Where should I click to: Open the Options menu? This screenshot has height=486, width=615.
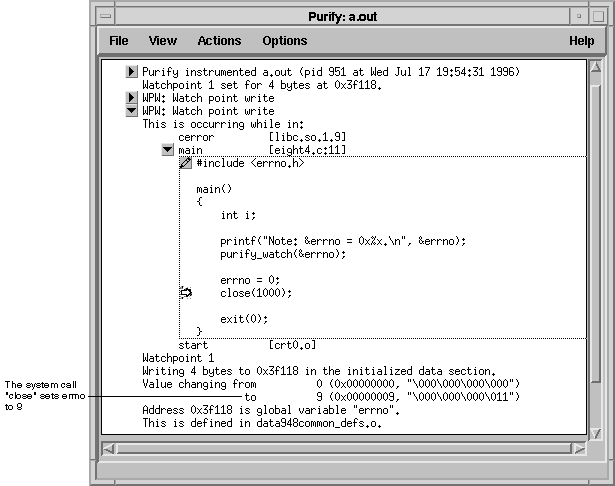coord(285,41)
